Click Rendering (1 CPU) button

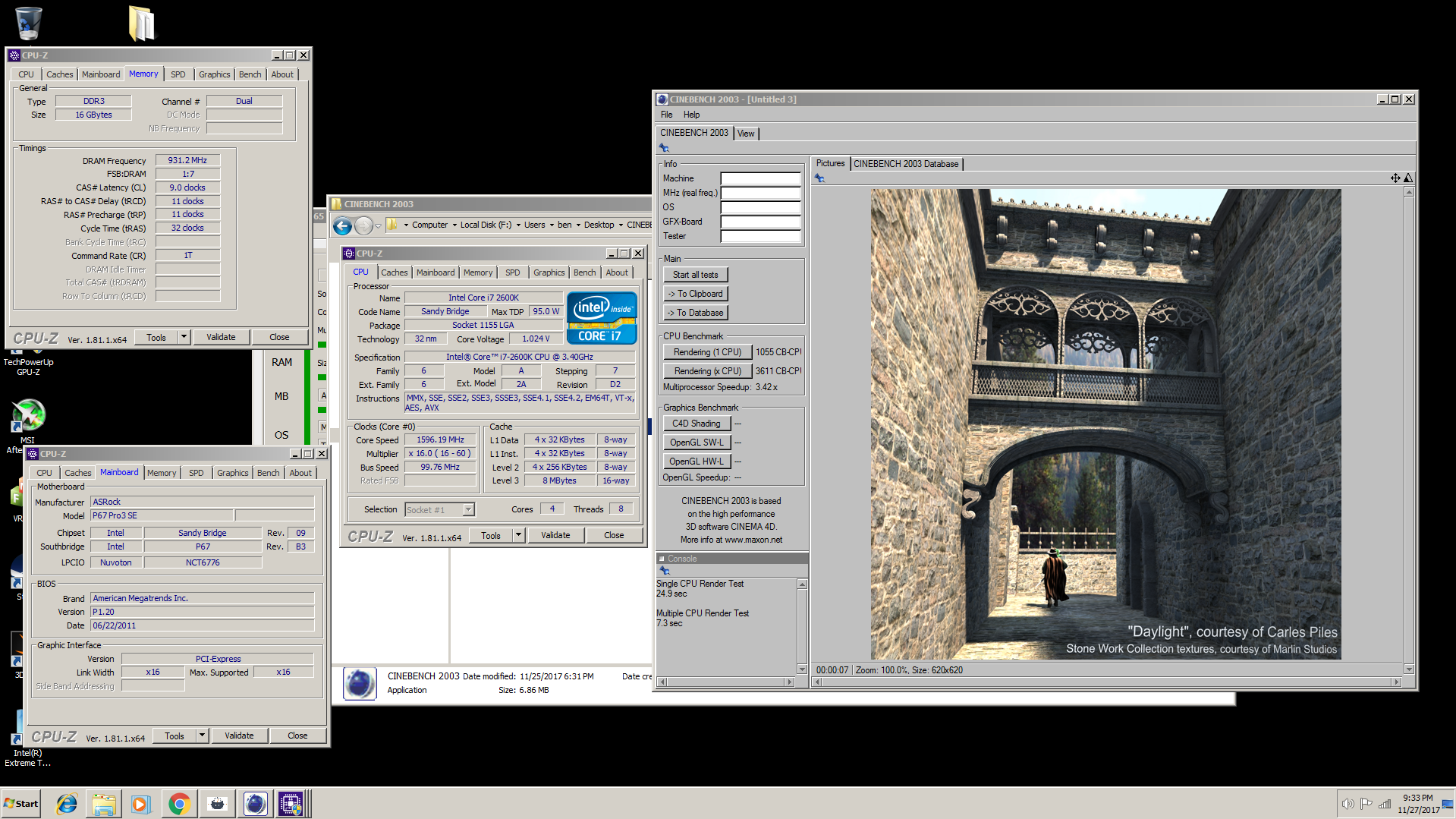click(x=707, y=352)
